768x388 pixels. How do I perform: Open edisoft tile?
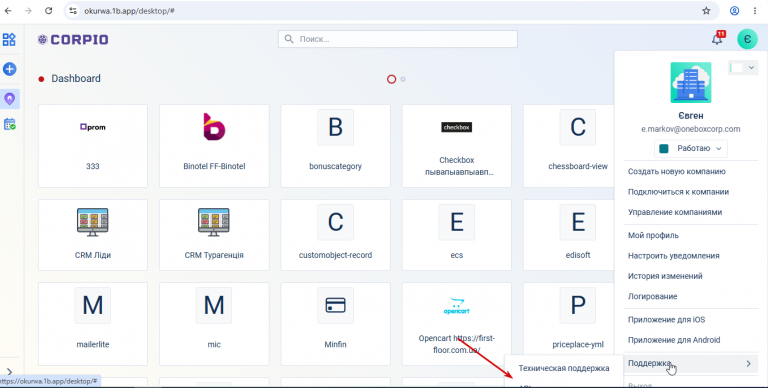(569, 235)
